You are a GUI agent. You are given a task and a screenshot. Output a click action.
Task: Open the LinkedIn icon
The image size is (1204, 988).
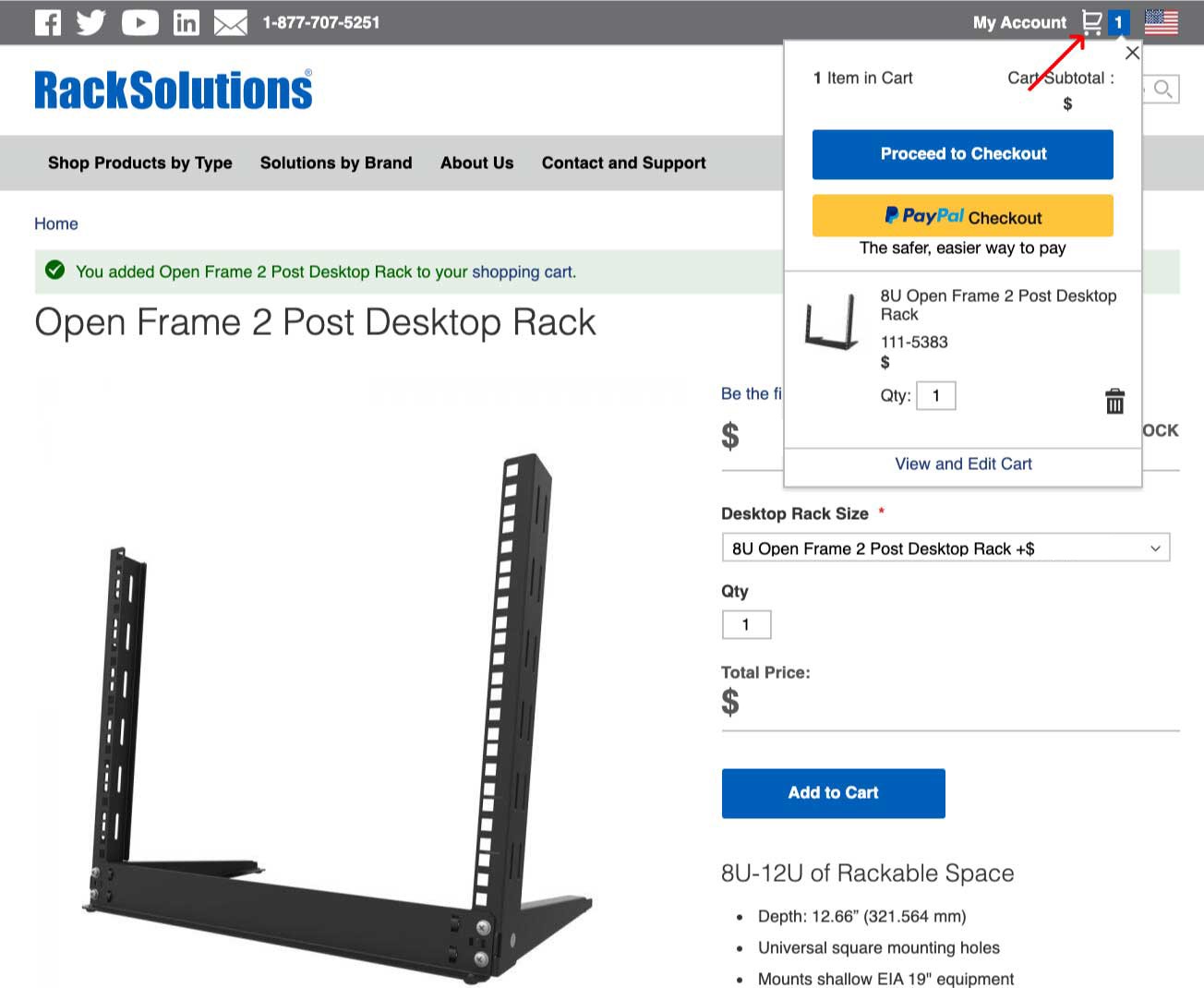[x=187, y=22]
